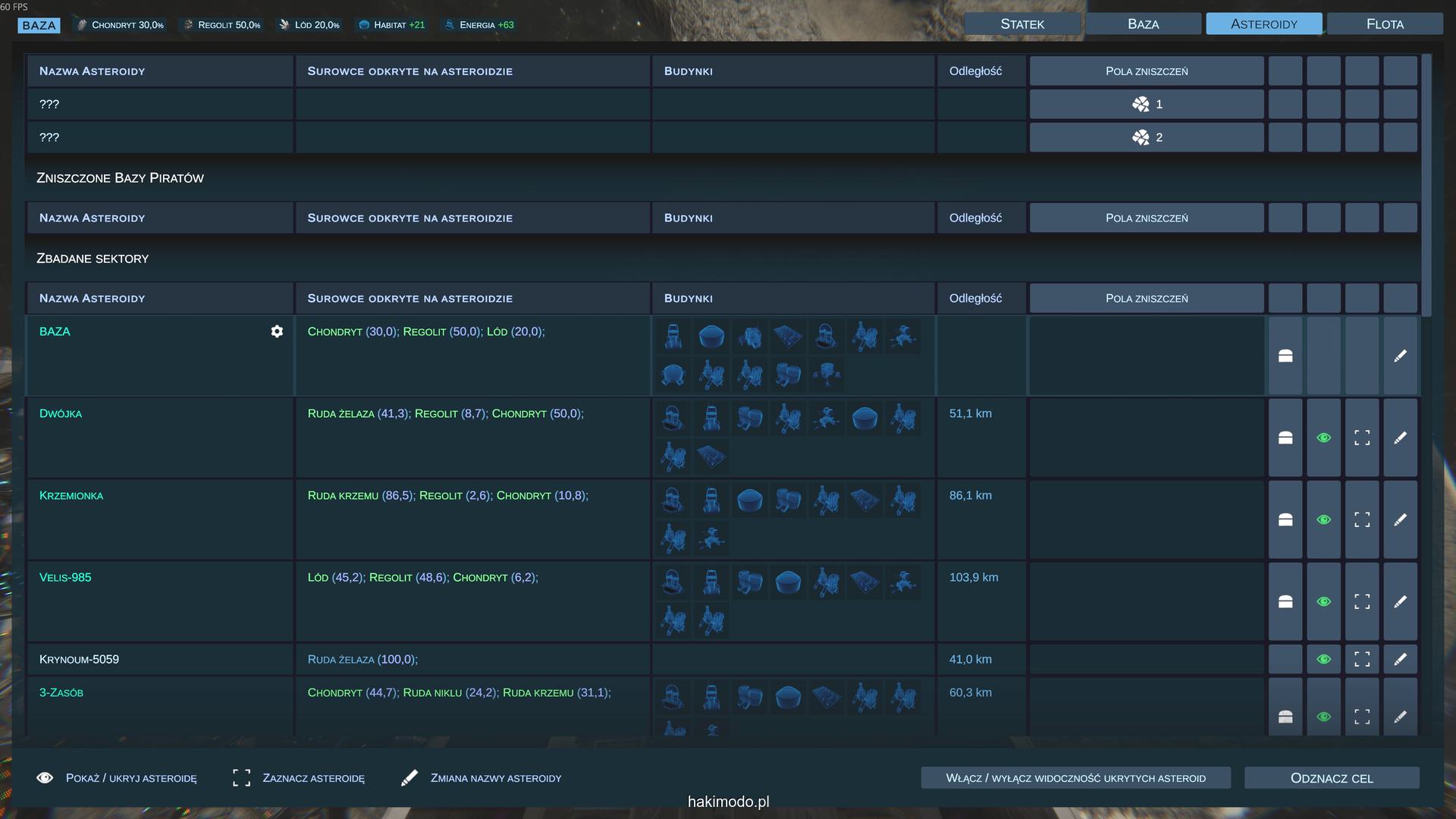Select Krzemionka asteroid using bracket target icon
Image resolution: width=1456 pixels, height=819 pixels.
coord(1362,519)
